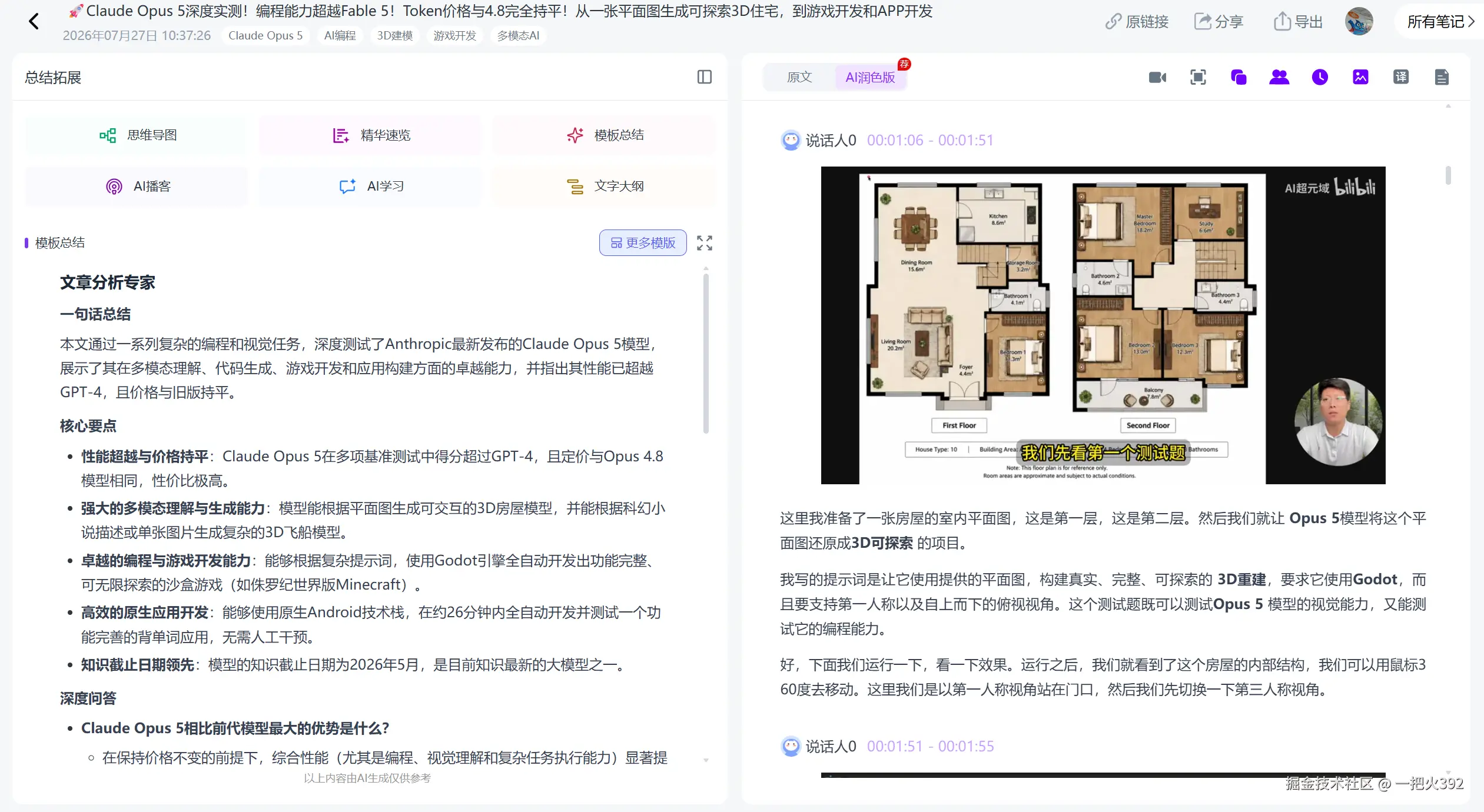Jump to timestamp 00:01:51 - 00:01:55
Screen dimensions: 1484x812
(x=930, y=747)
